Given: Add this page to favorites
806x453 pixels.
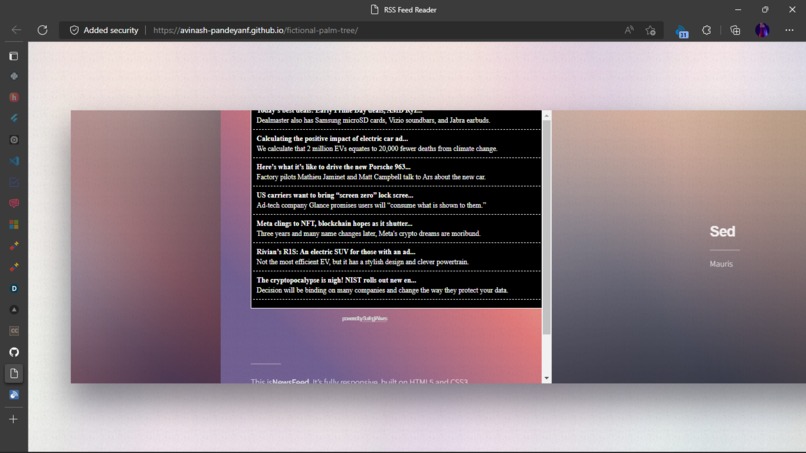Looking at the screenshot, I should pyautogui.click(x=651, y=30).
